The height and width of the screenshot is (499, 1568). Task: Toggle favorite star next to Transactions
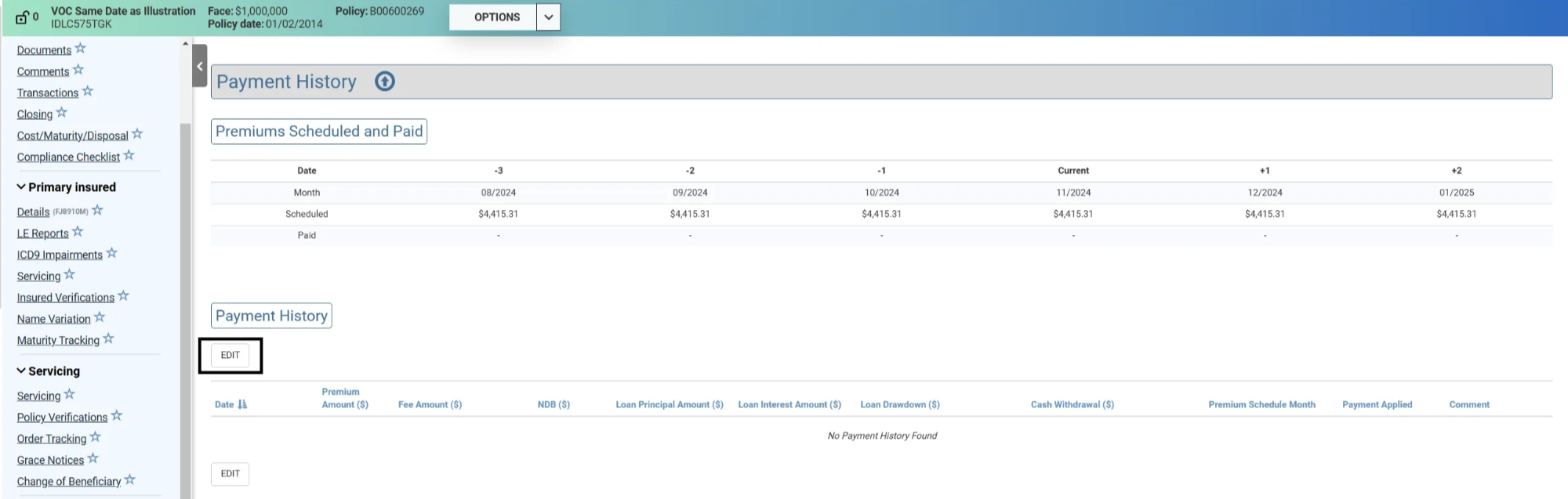[x=87, y=92]
